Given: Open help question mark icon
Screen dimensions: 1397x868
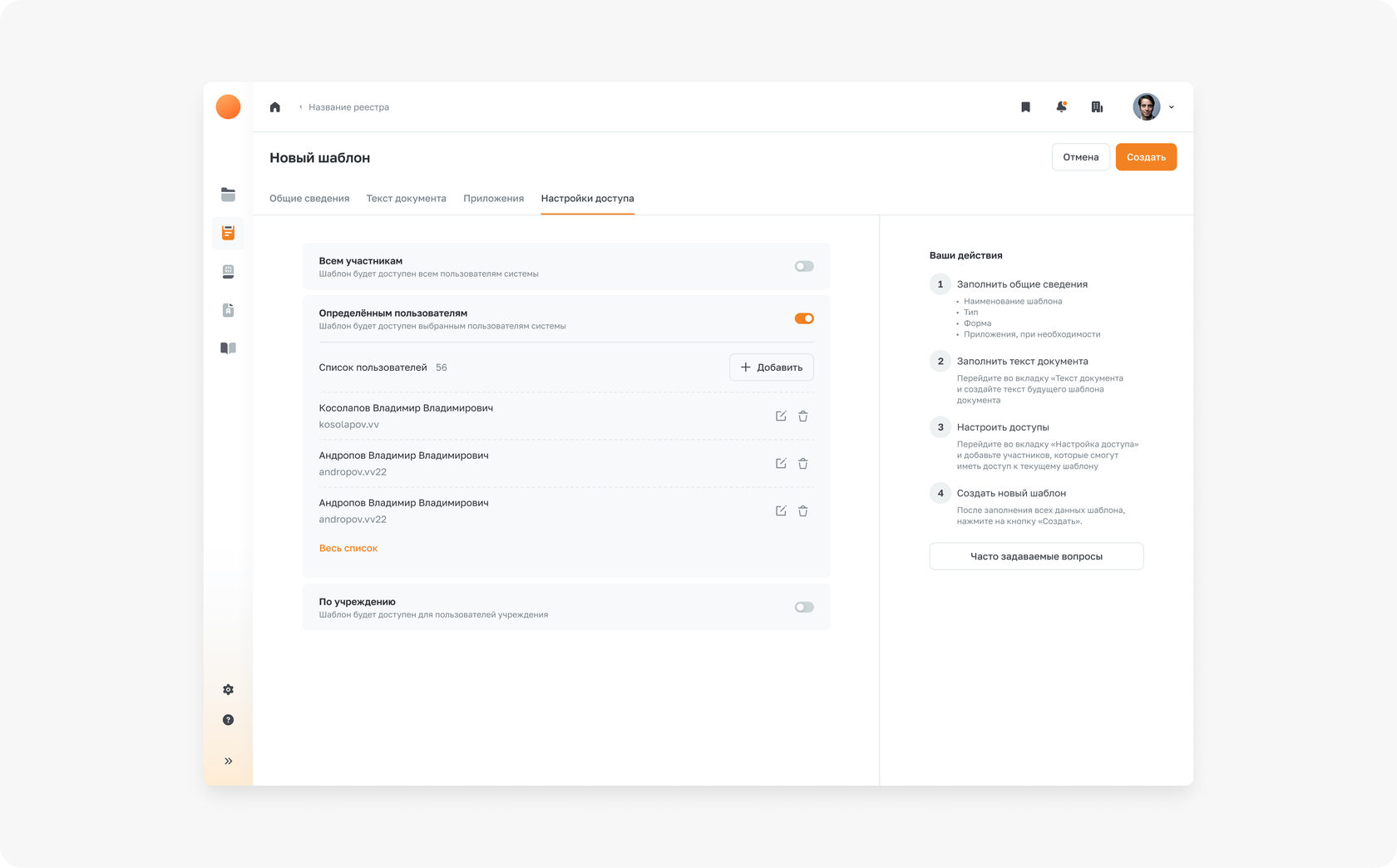Looking at the screenshot, I should coord(228,720).
